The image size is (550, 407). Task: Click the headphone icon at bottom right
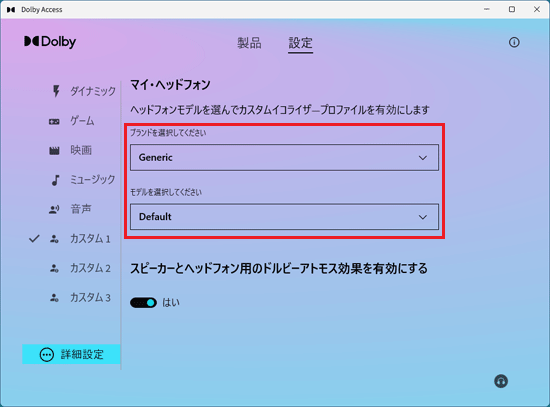tap(501, 381)
